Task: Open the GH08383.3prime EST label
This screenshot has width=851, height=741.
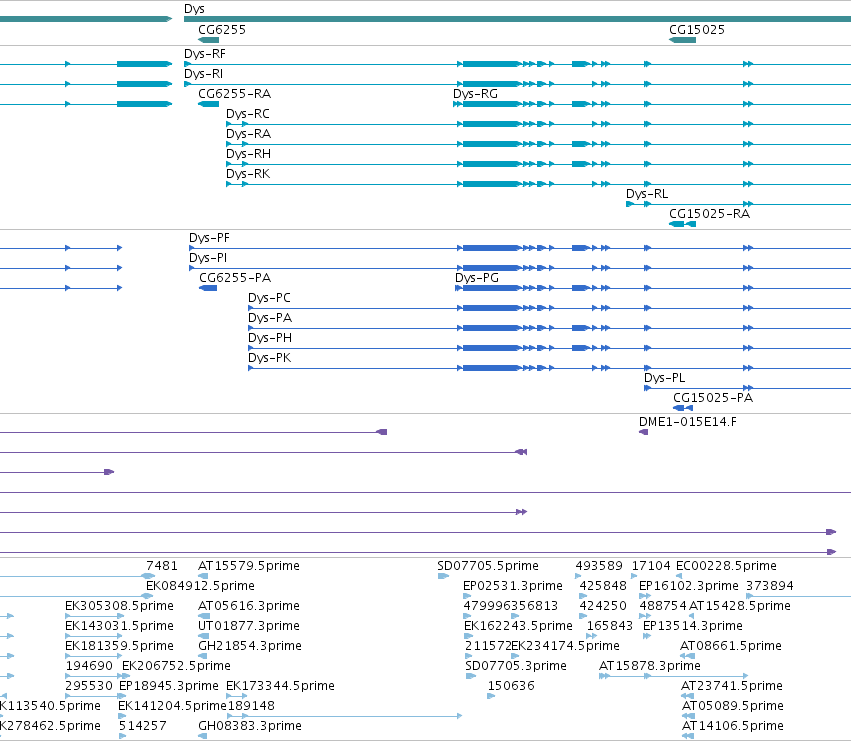Action: 250,727
